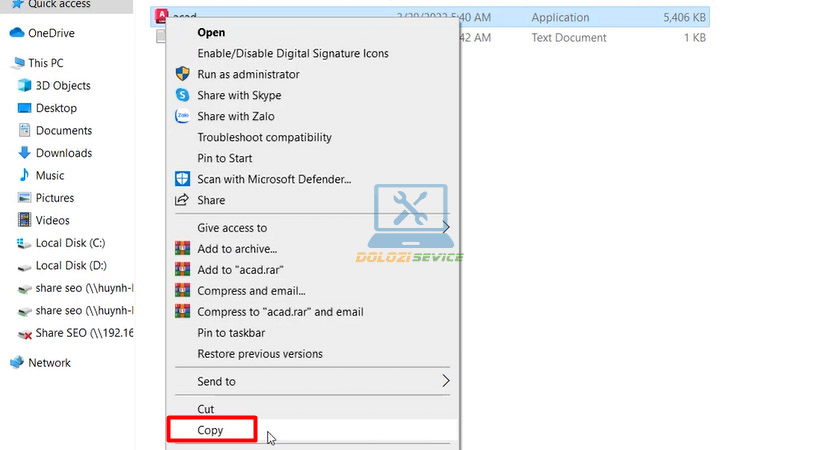Expand the Send to submenu arrow

click(x=446, y=381)
